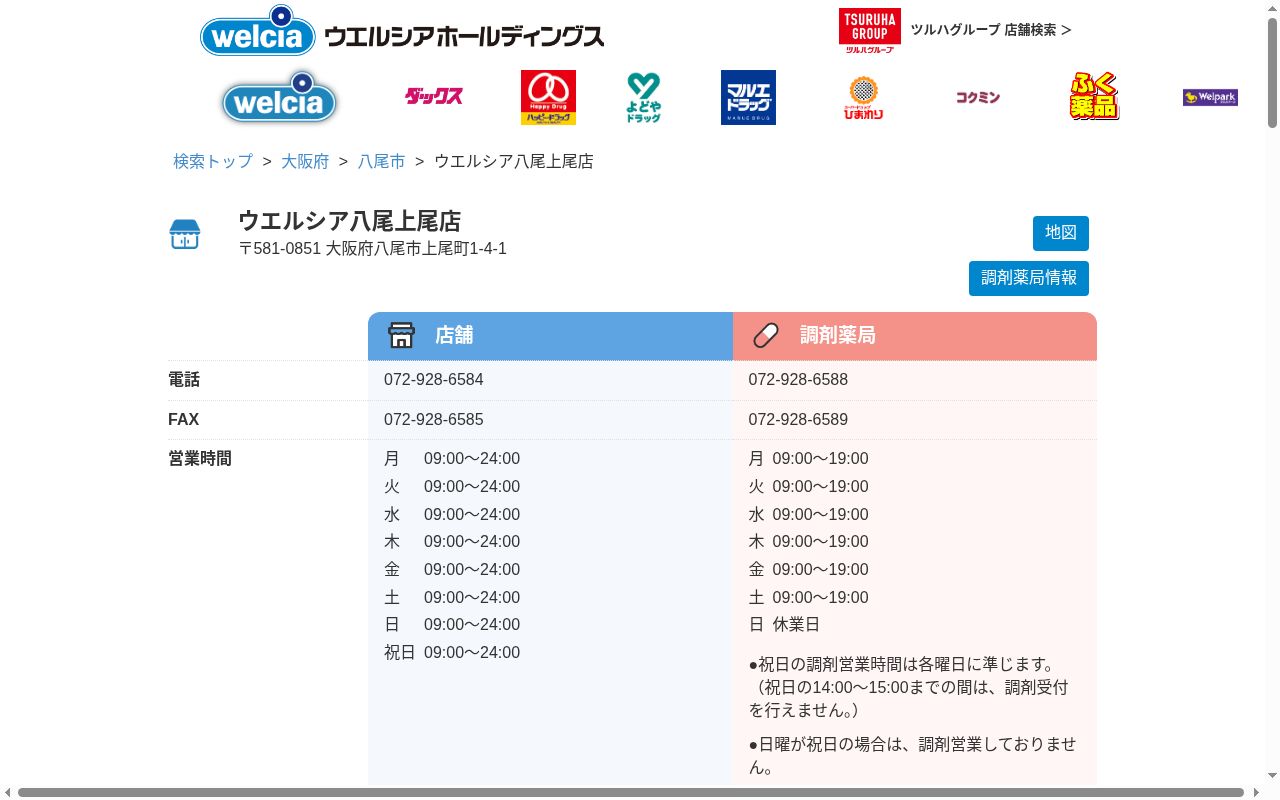Click the store icon beside ウエルシア八尾上尾店 title
This screenshot has height=800, width=1280.
185,234
